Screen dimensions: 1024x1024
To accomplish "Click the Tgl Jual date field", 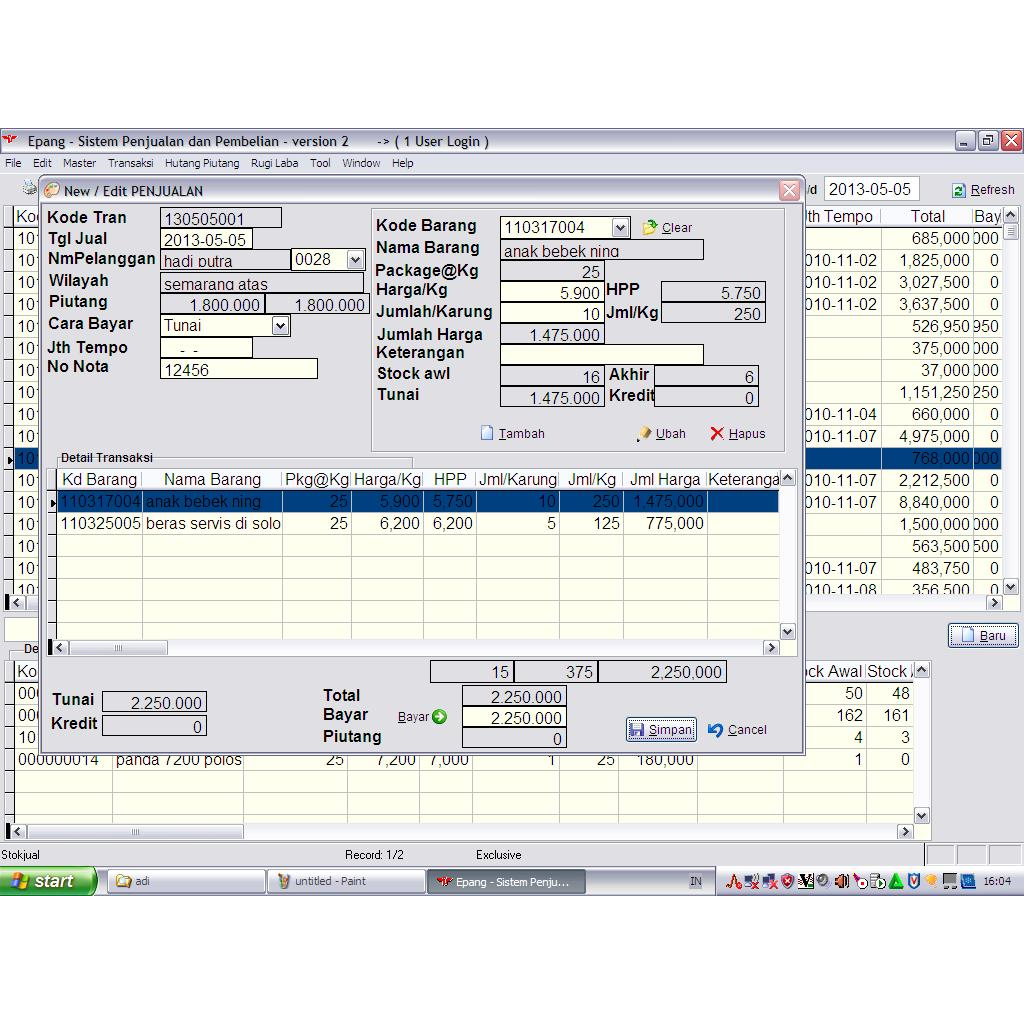I will (x=206, y=239).
